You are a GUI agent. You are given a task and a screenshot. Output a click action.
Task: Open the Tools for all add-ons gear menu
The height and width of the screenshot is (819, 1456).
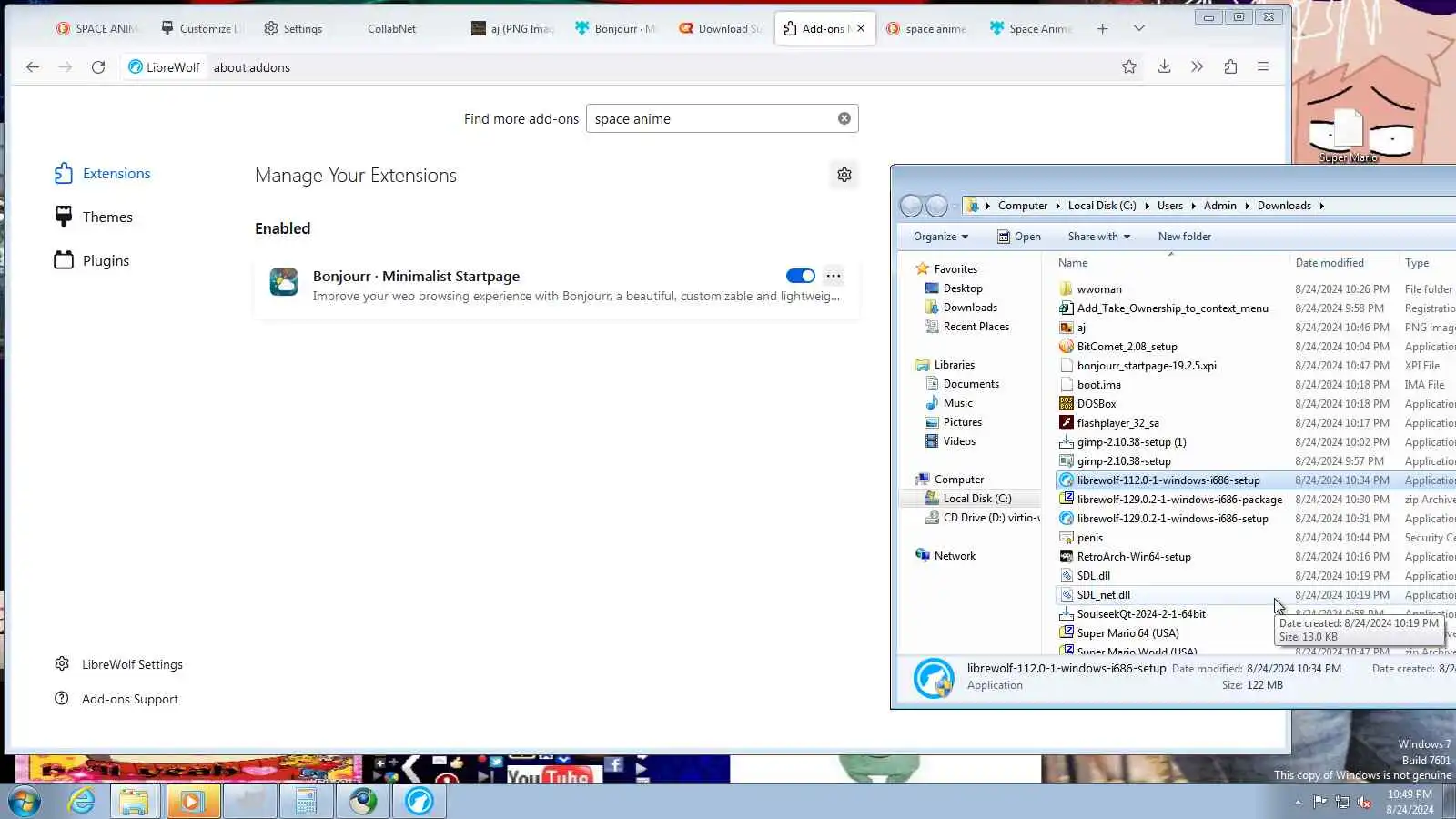click(844, 175)
